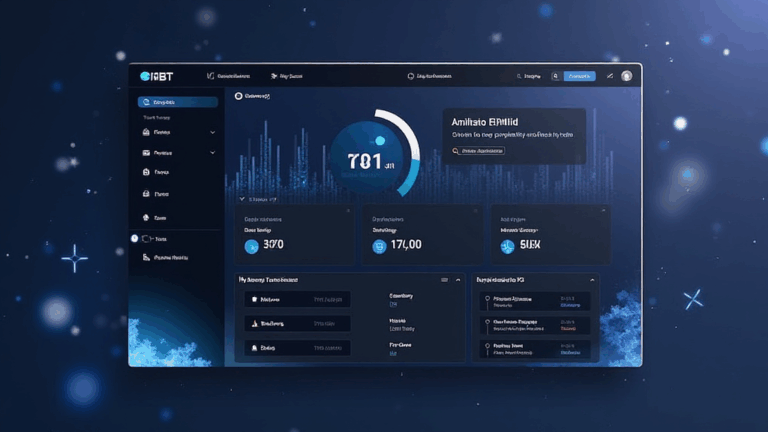Open the first tab in top navigation bar

point(228,76)
